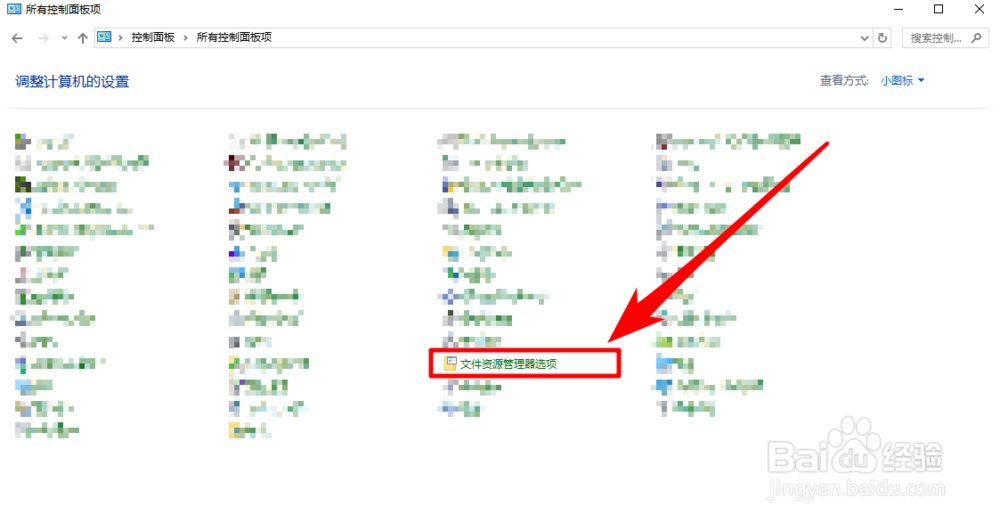Click the search magnifier icon
This screenshot has height=523, width=1000.
(x=976, y=38)
